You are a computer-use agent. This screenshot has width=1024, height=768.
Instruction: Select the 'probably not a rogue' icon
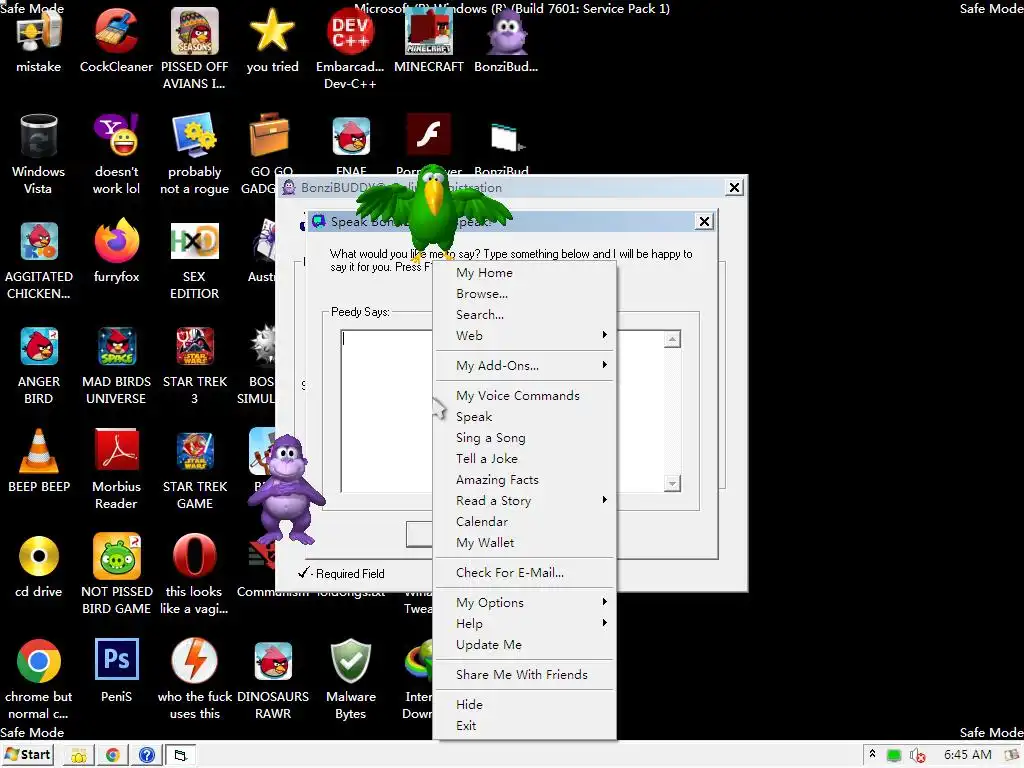tap(195, 154)
